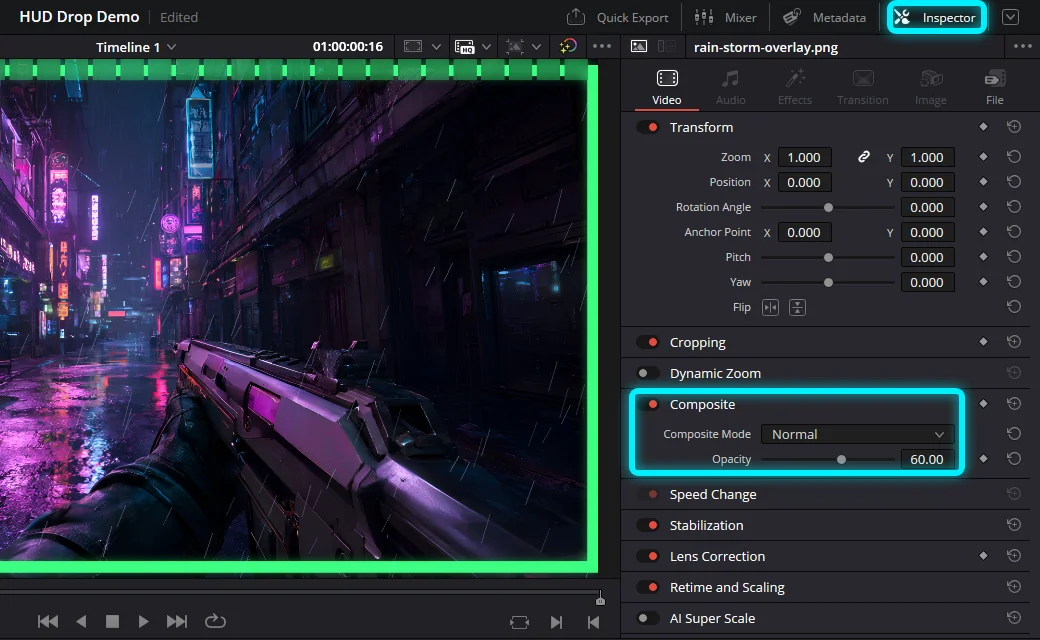Image resolution: width=1040 pixels, height=640 pixels.
Task: Expand the Speed Change section
Action: [713, 495]
